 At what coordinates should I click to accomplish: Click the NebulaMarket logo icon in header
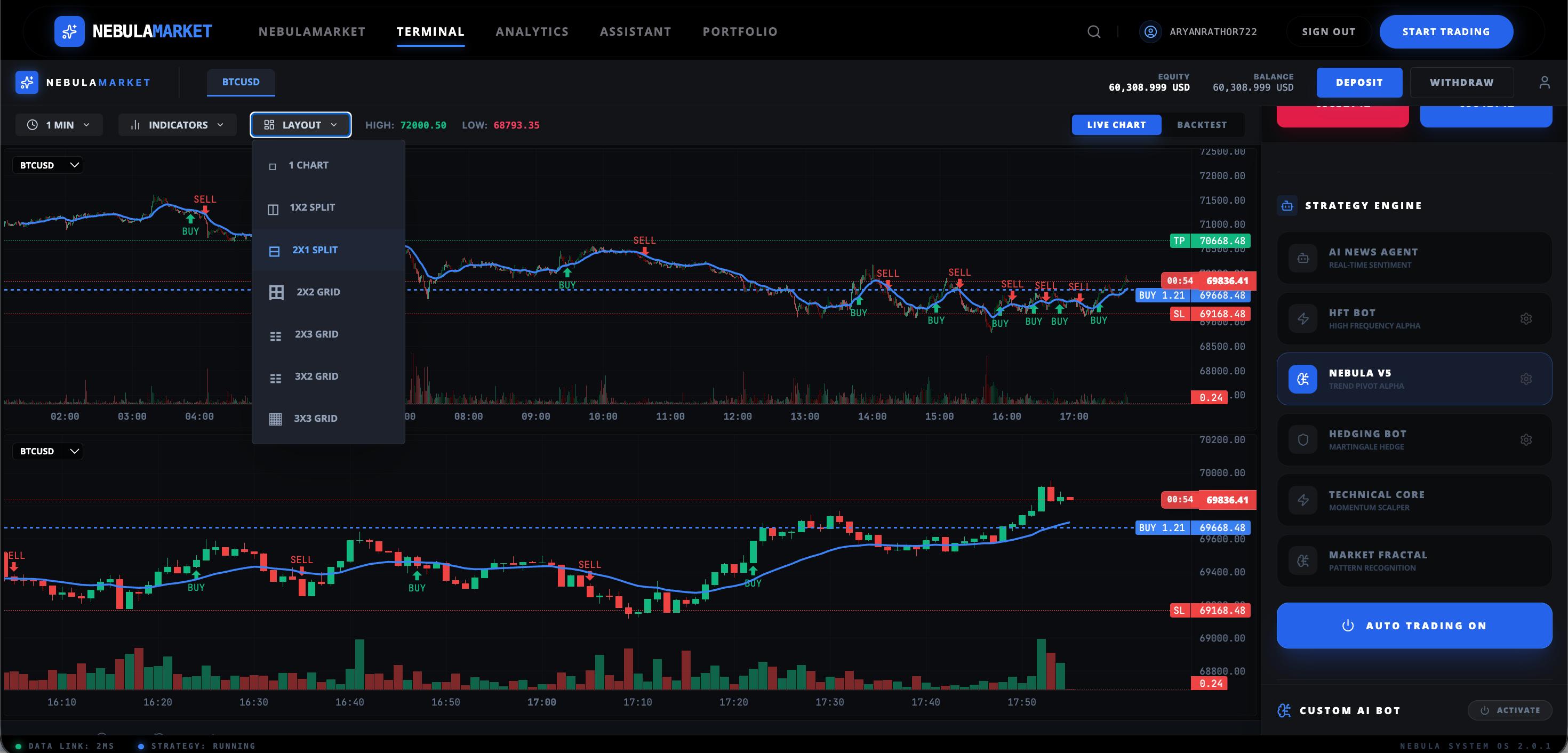click(69, 31)
